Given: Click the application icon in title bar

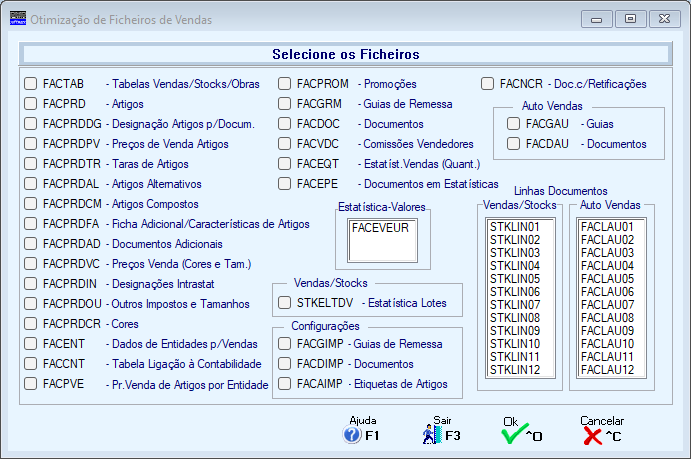Looking at the screenshot, I should coord(18,19).
